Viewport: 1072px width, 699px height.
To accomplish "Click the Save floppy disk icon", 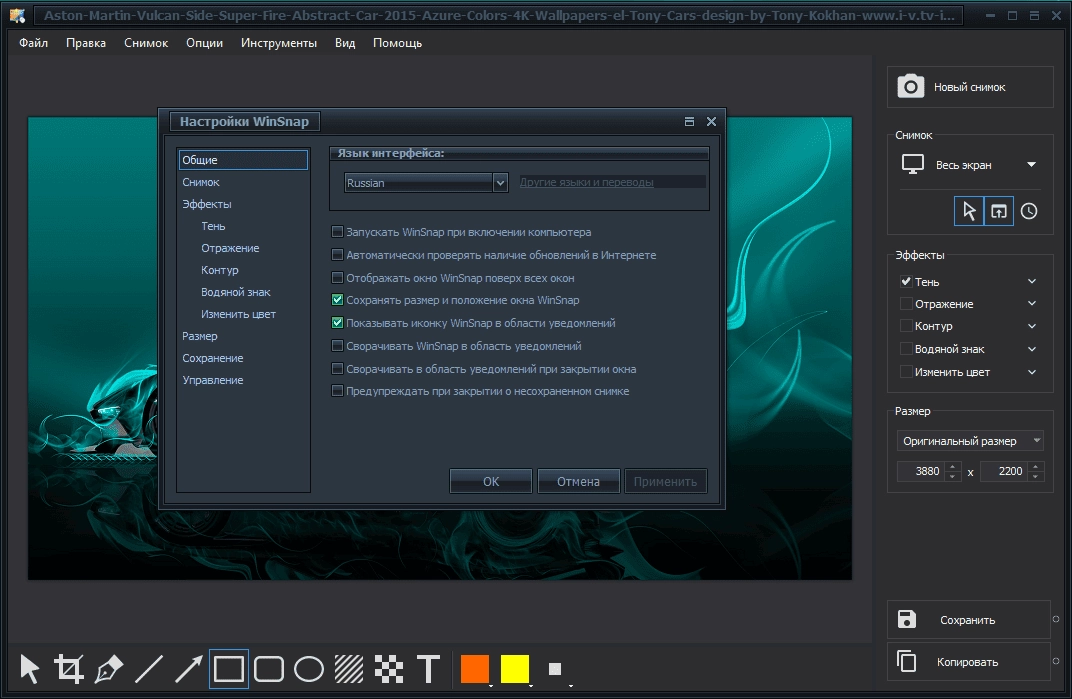I will pos(907,619).
